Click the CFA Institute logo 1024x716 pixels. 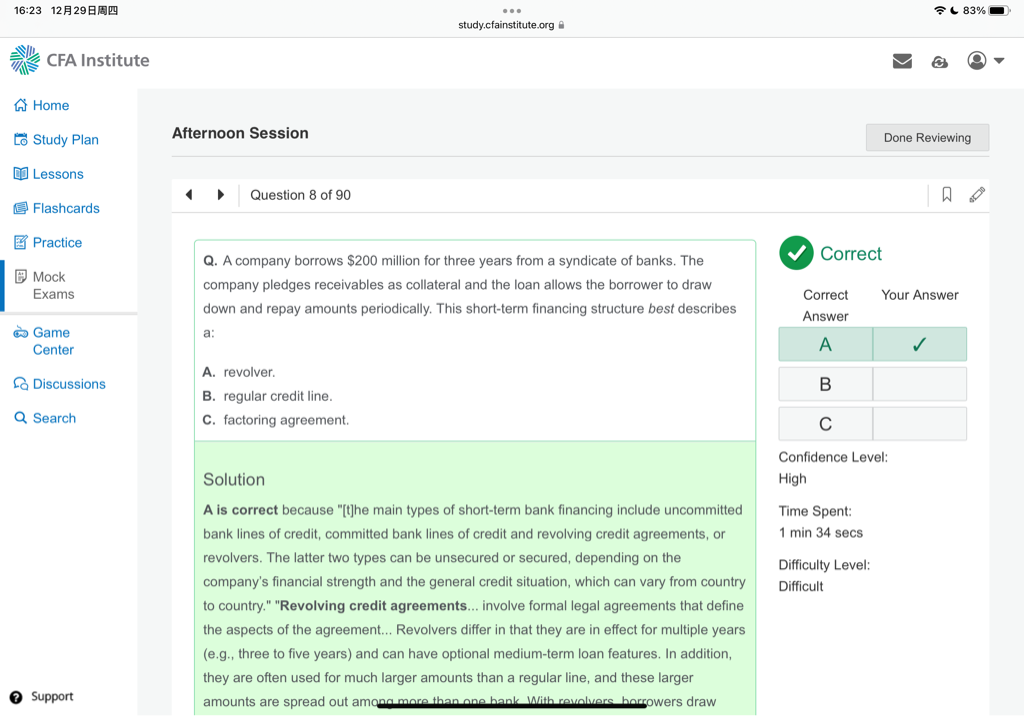[x=80, y=60]
